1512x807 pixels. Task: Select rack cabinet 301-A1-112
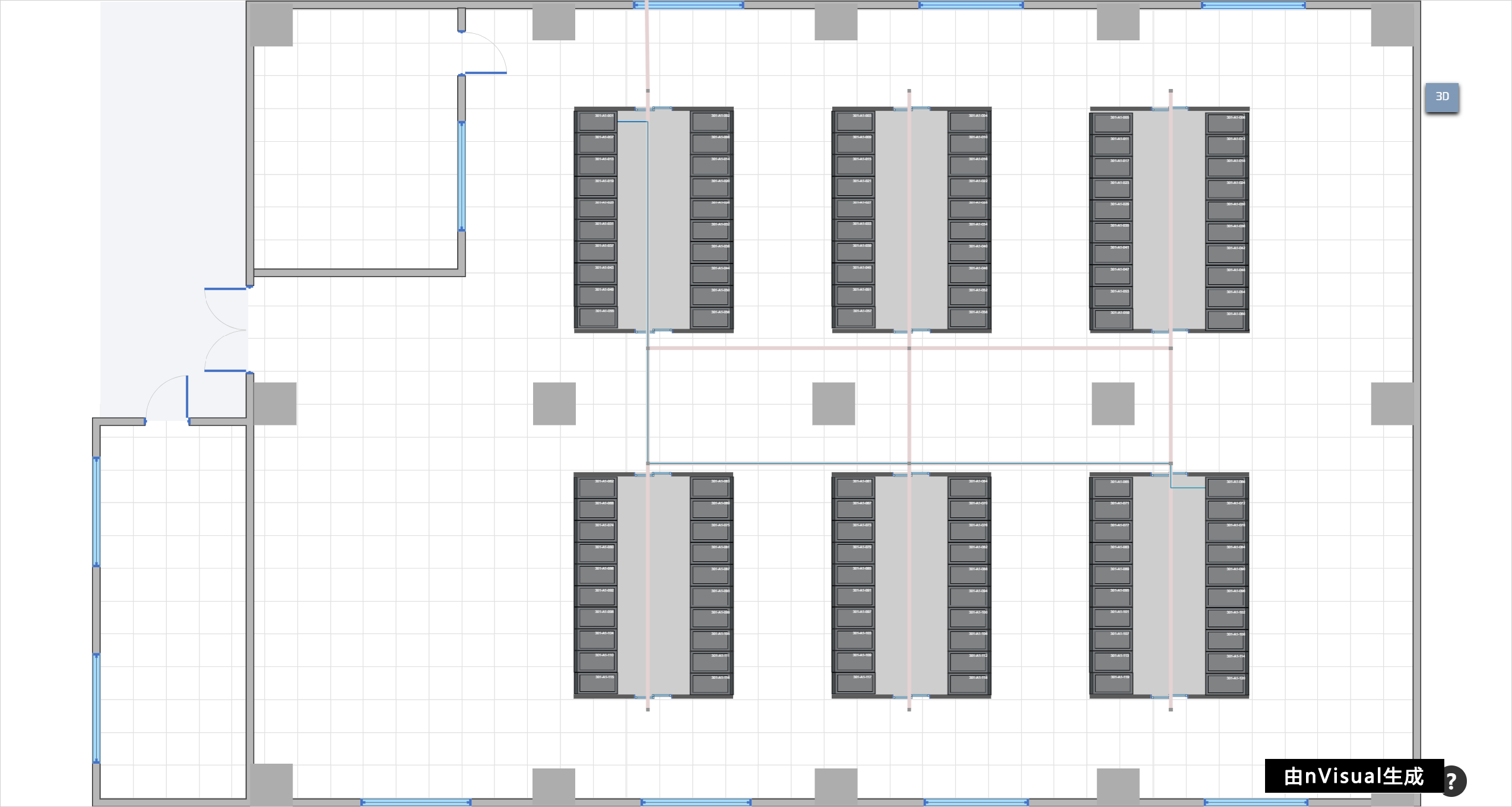tap(968, 662)
